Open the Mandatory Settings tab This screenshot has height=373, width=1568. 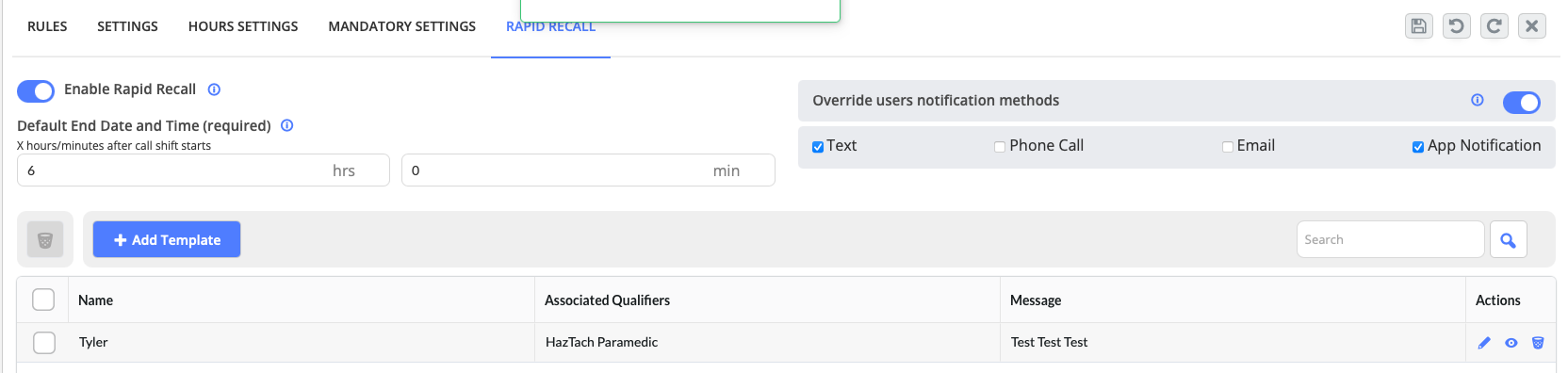402,26
